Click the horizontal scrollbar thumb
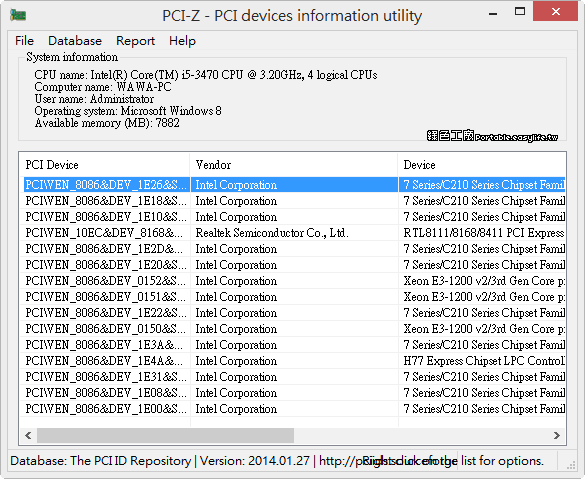 pyautogui.click(x=165, y=435)
